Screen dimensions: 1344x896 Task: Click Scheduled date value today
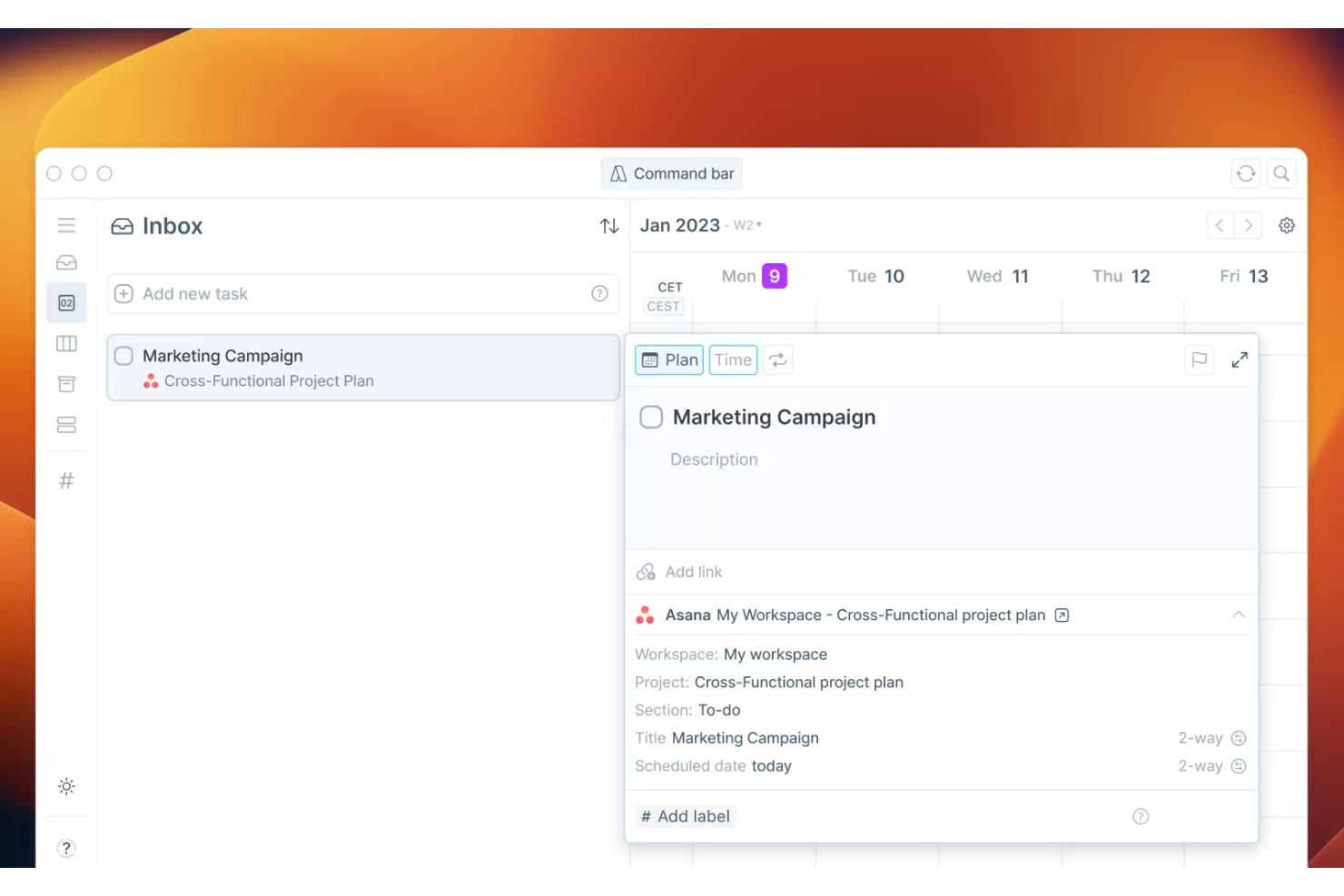coord(771,766)
